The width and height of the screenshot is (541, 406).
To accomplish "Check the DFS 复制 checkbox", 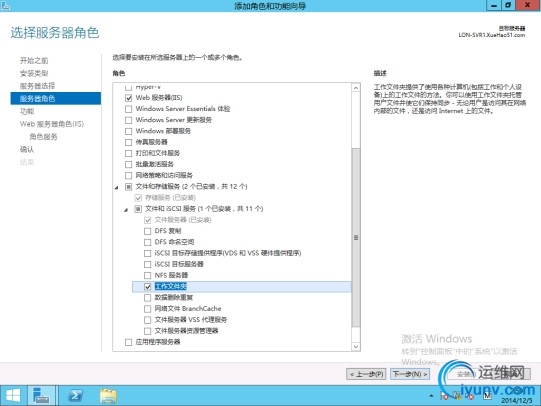I will pos(147,231).
